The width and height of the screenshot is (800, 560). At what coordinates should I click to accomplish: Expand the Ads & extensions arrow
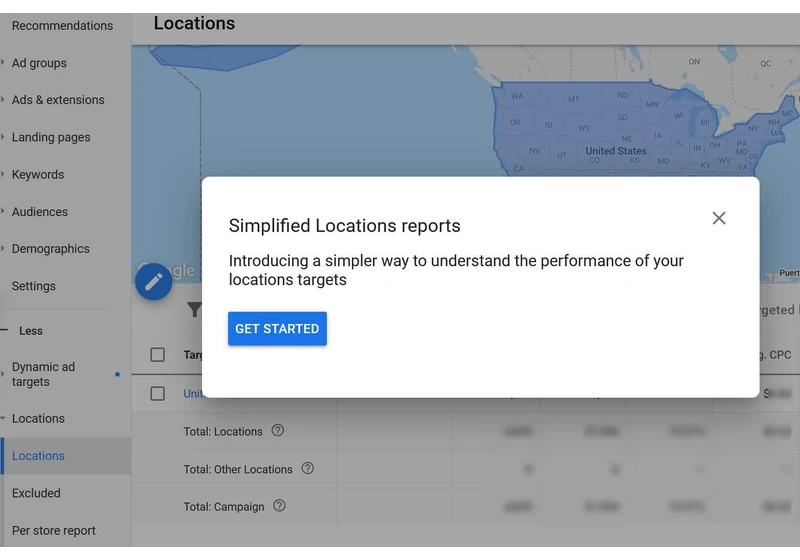pos(3,99)
